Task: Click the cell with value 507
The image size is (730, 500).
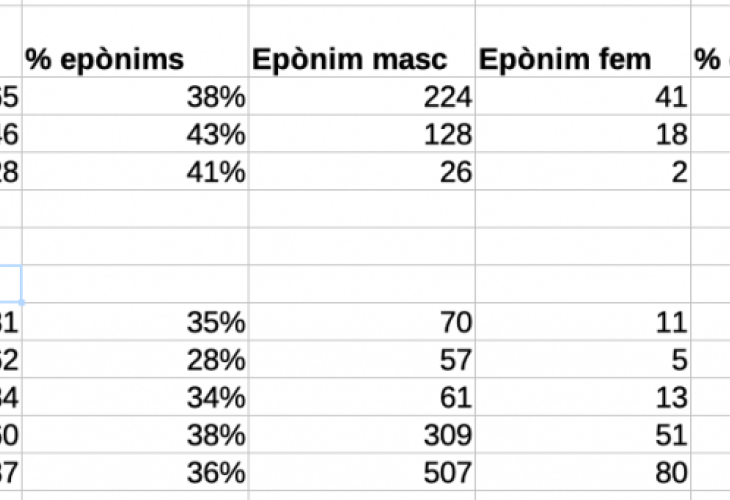Action: tap(362, 472)
